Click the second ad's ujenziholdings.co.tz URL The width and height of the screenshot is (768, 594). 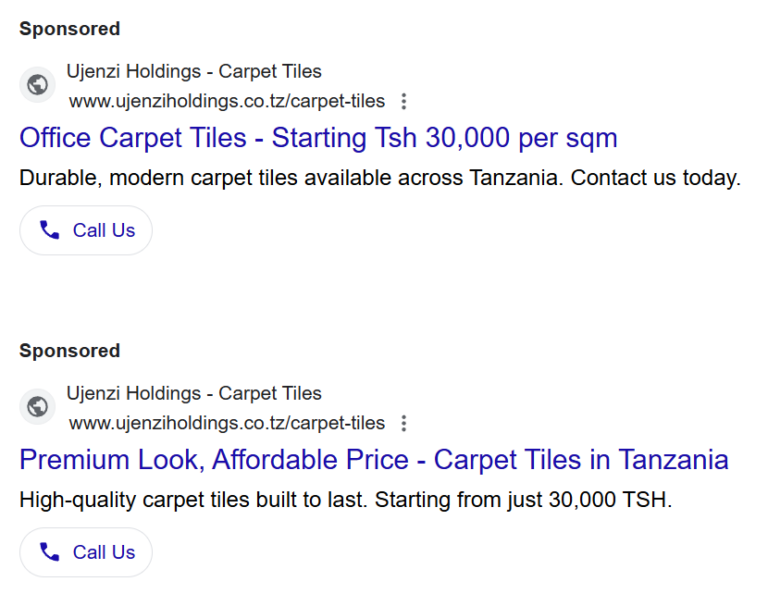click(226, 423)
